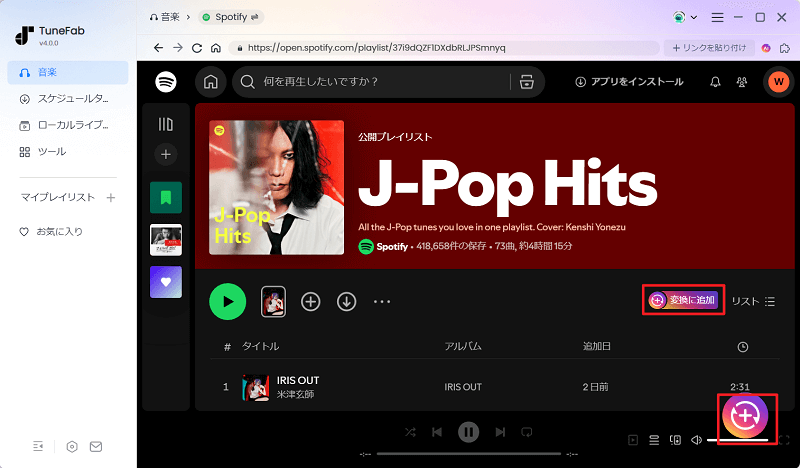The image size is (800, 468).
Task: Open TuneFab settings gear icon
Action: click(72, 446)
